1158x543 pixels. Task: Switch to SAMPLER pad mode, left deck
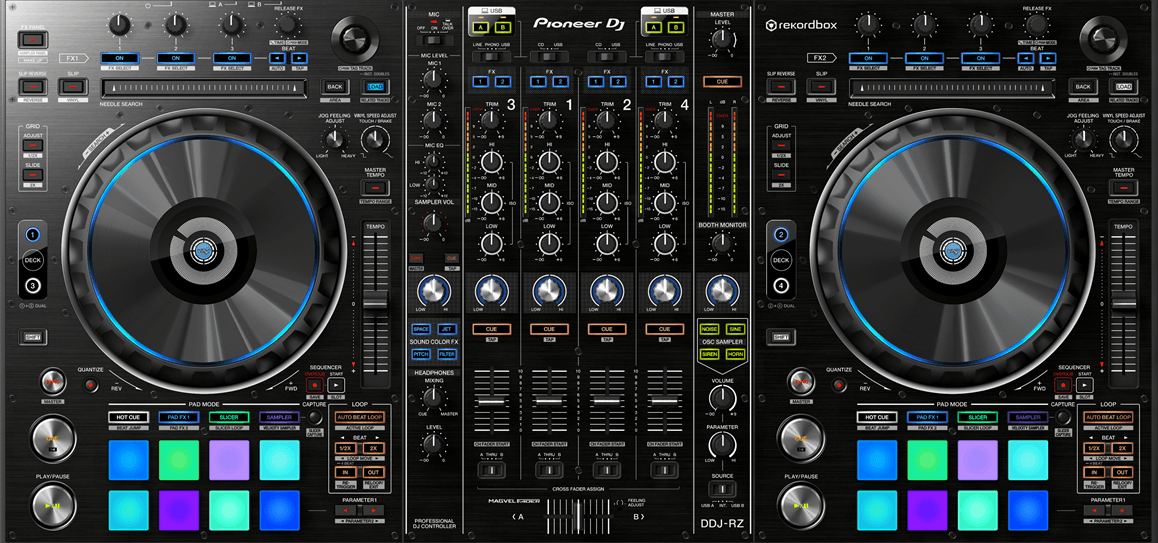pos(279,417)
